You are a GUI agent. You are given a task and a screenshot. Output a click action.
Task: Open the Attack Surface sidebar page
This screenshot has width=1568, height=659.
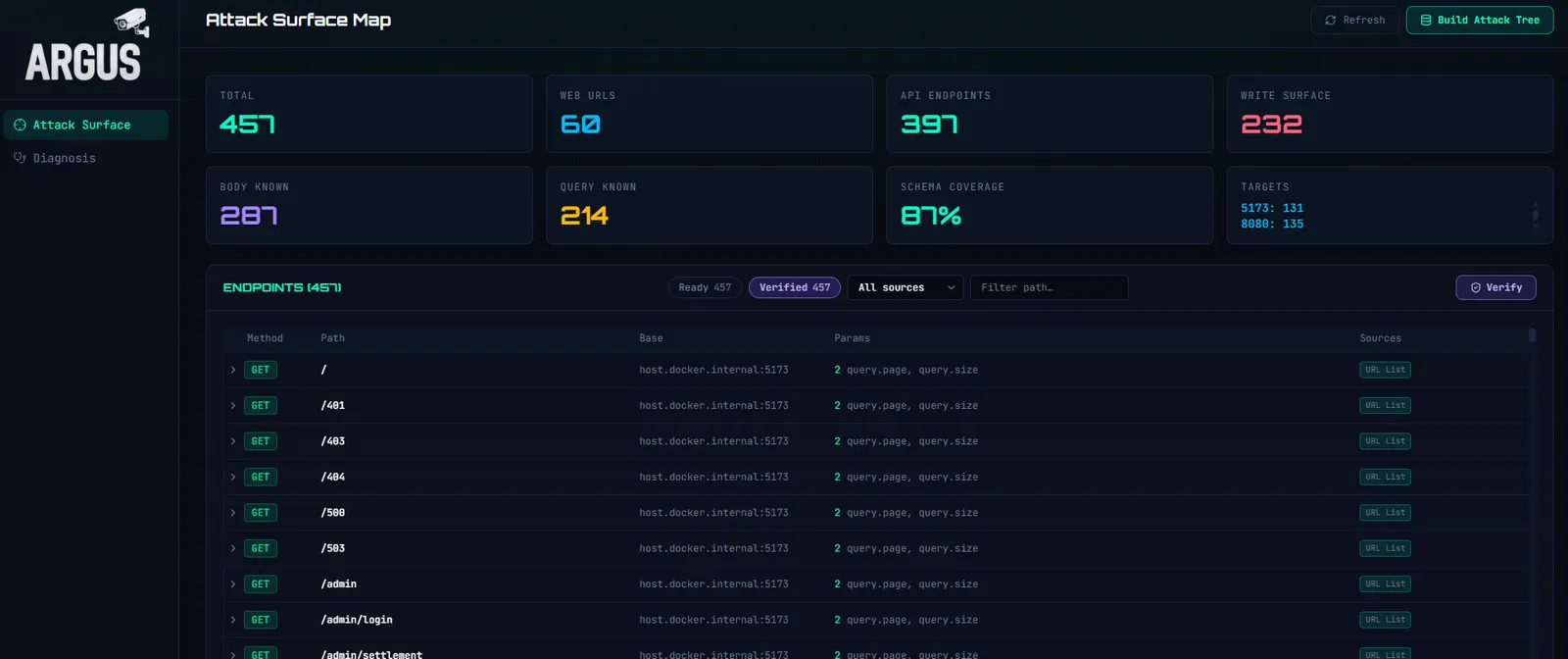[x=85, y=125]
